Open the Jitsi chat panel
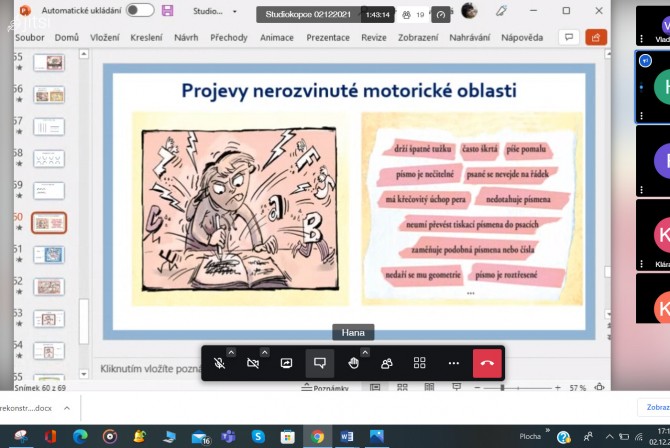670x448 pixels. [320, 363]
